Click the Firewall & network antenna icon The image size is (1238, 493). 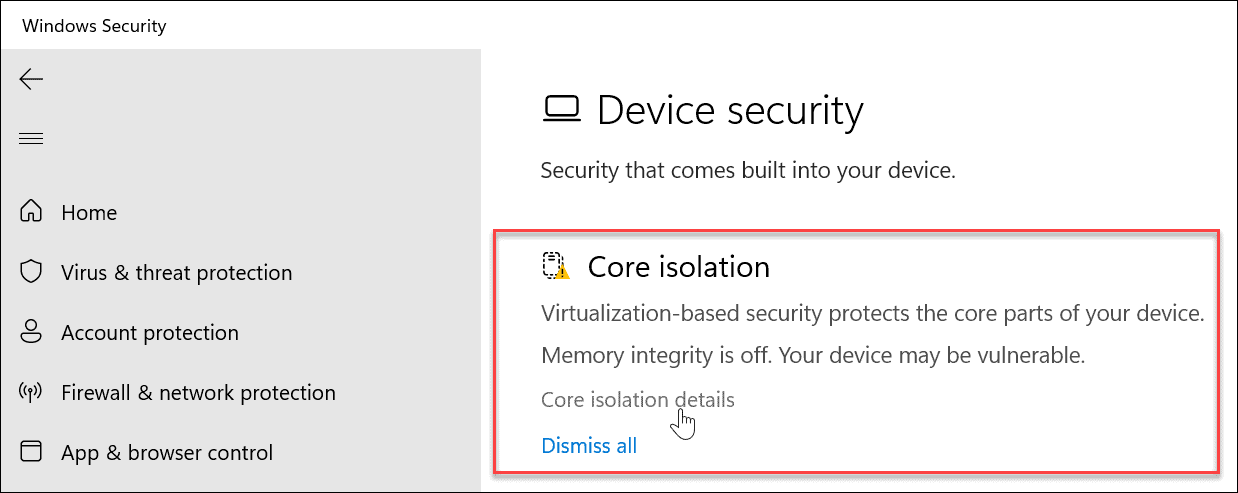pyautogui.click(x=31, y=393)
